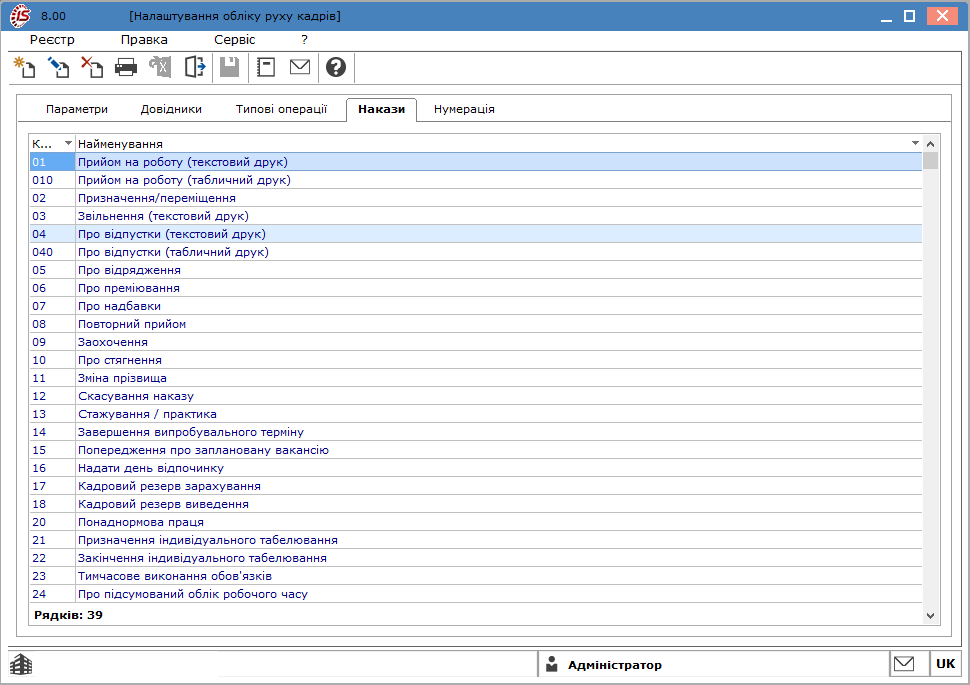Click the save diskette toolbar icon
The image size is (970, 685).
pyautogui.click(x=230, y=67)
